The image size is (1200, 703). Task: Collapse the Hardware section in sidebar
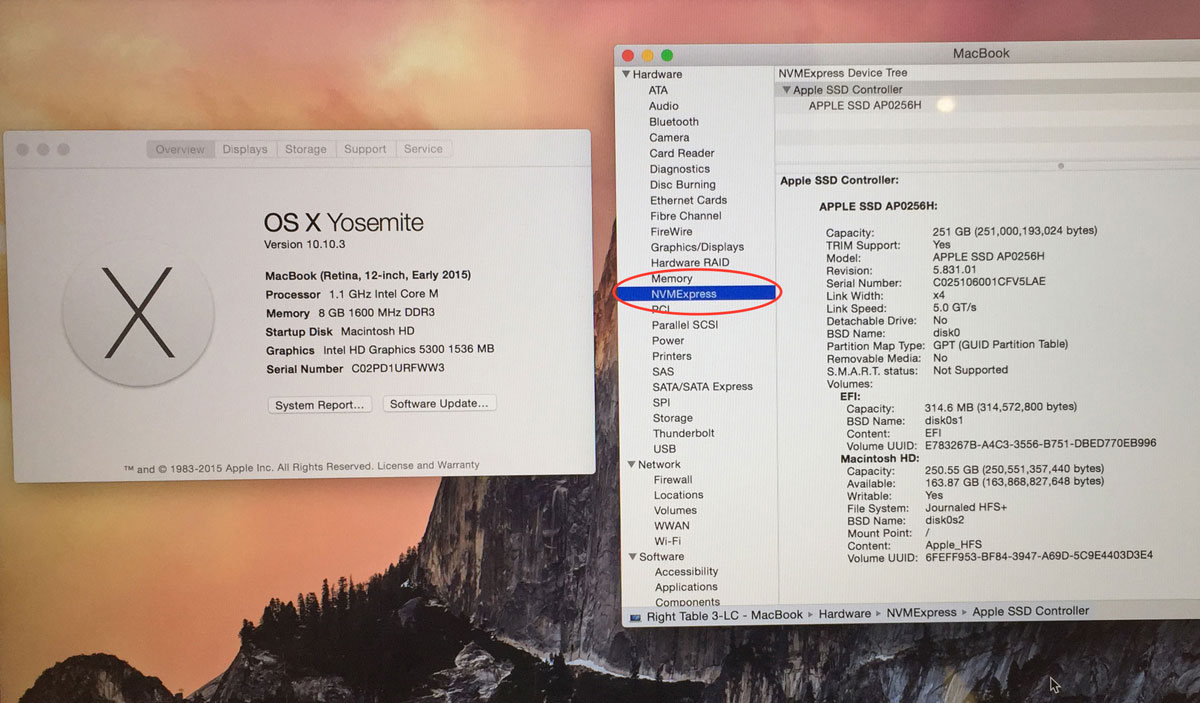[x=626, y=74]
